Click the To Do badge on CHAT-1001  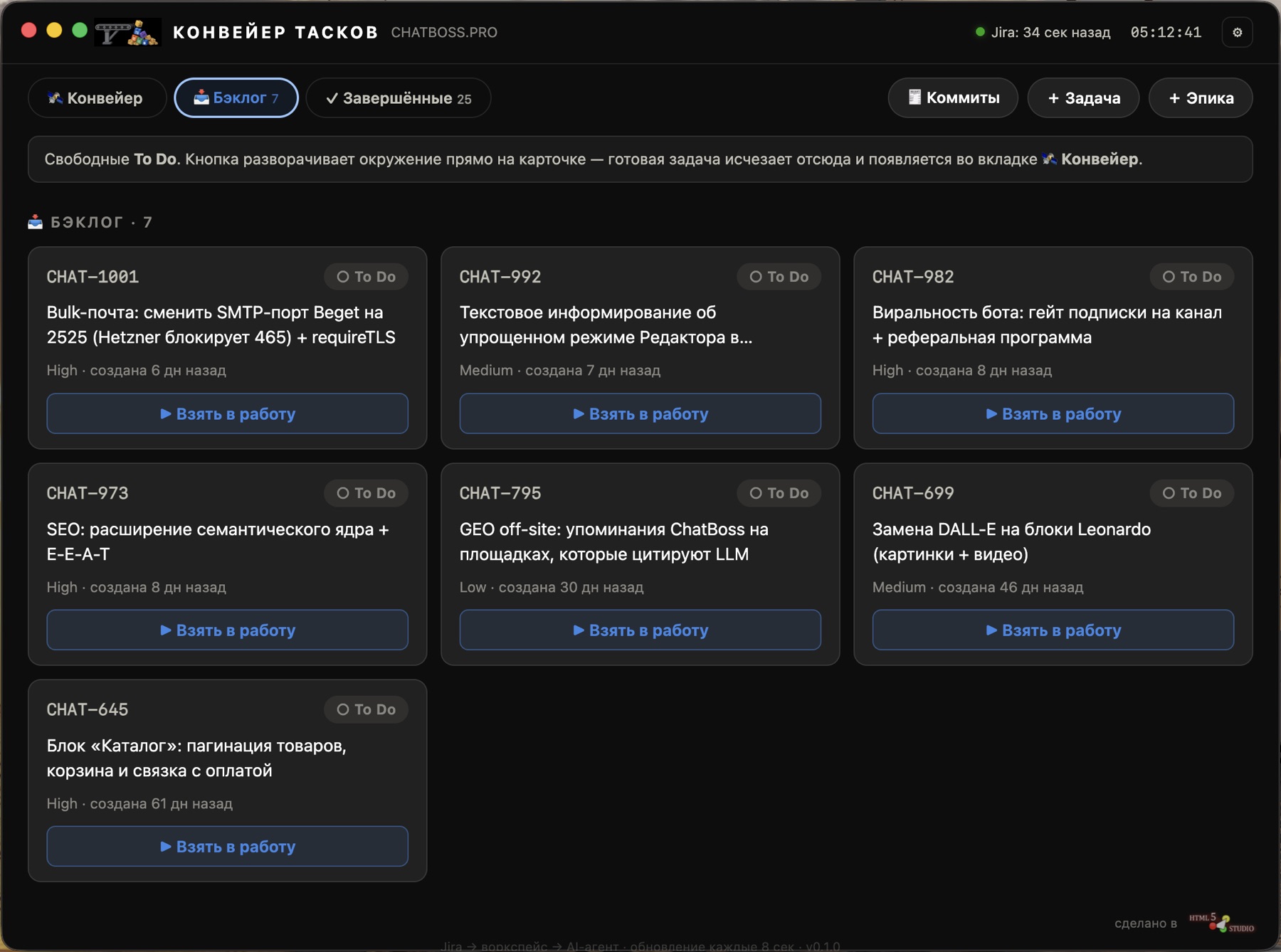pyautogui.click(x=366, y=277)
